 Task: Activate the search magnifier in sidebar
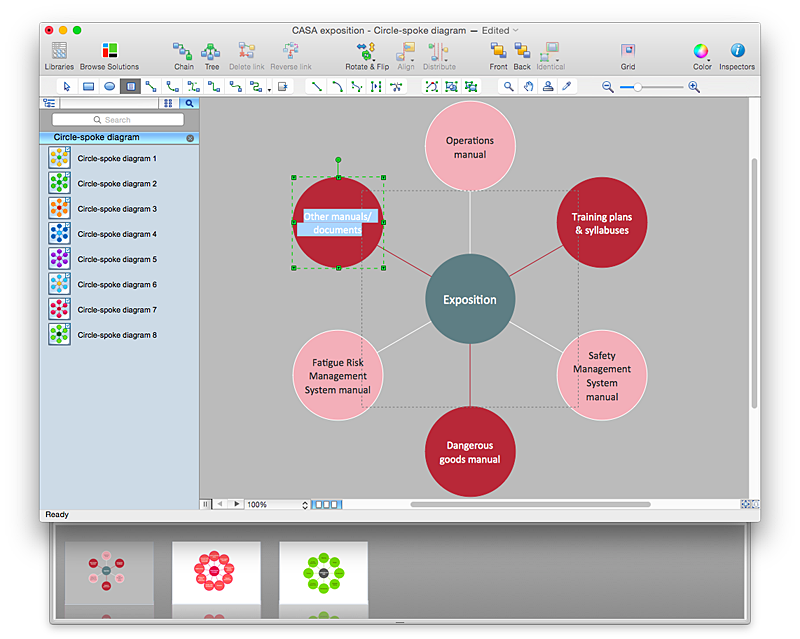[x=188, y=103]
